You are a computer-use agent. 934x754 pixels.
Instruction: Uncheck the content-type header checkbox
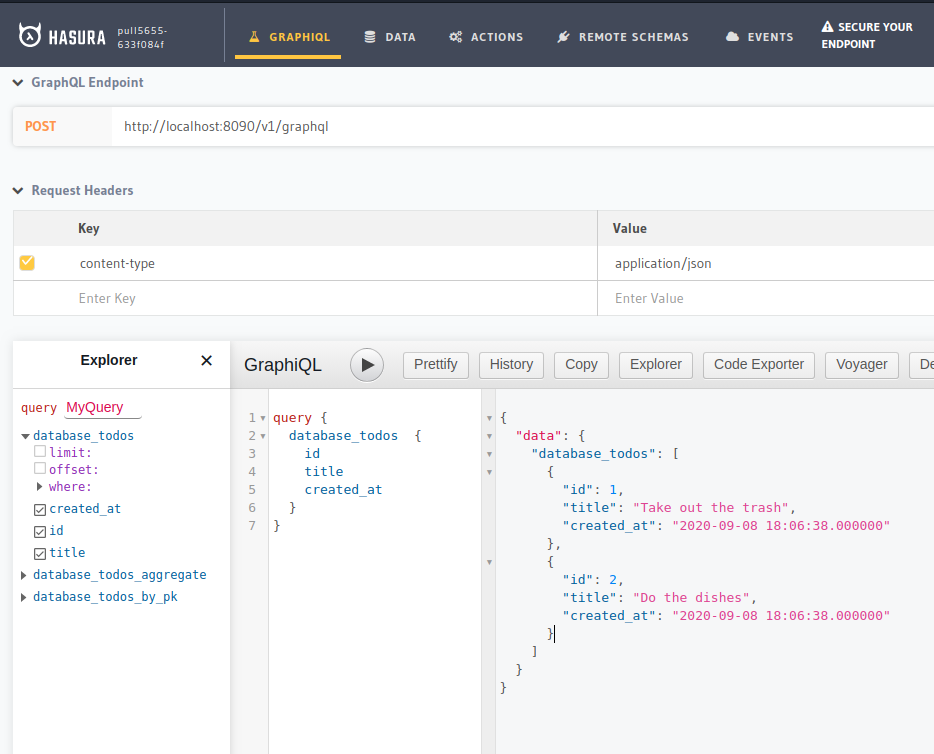pyautogui.click(x=27, y=263)
